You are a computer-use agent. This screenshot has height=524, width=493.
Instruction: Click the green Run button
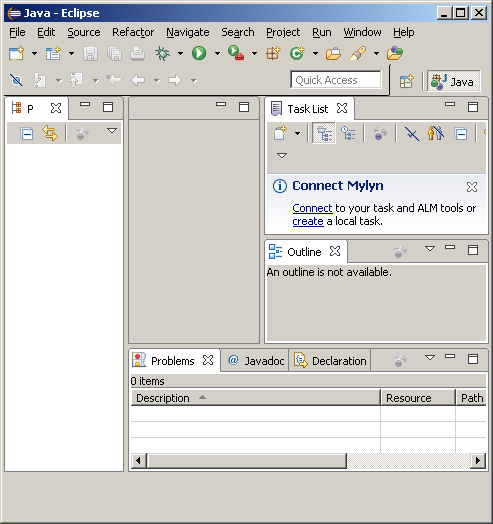coord(199,53)
